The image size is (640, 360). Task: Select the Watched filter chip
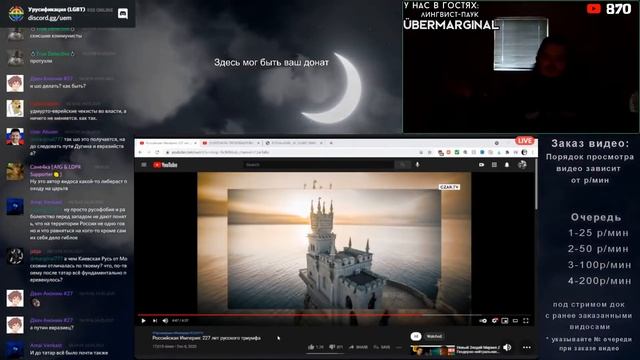click(434, 336)
